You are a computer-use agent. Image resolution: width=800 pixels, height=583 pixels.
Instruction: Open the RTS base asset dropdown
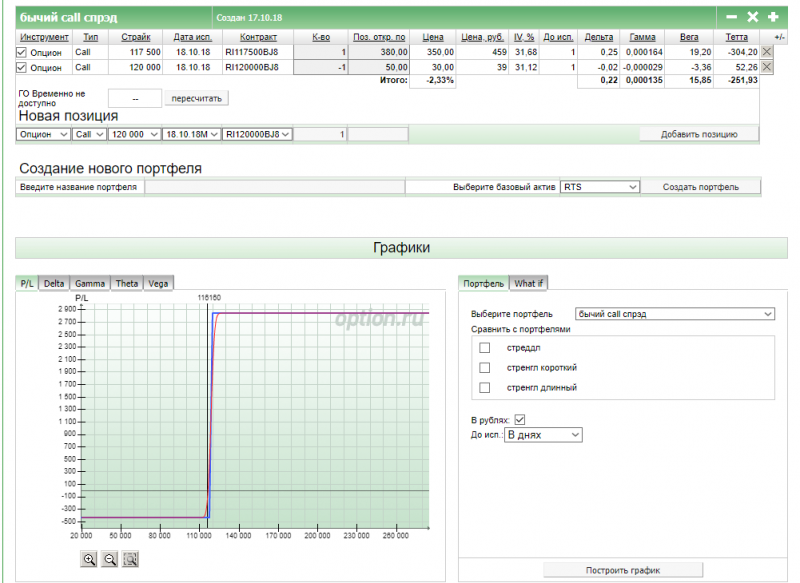pyautogui.click(x=599, y=187)
